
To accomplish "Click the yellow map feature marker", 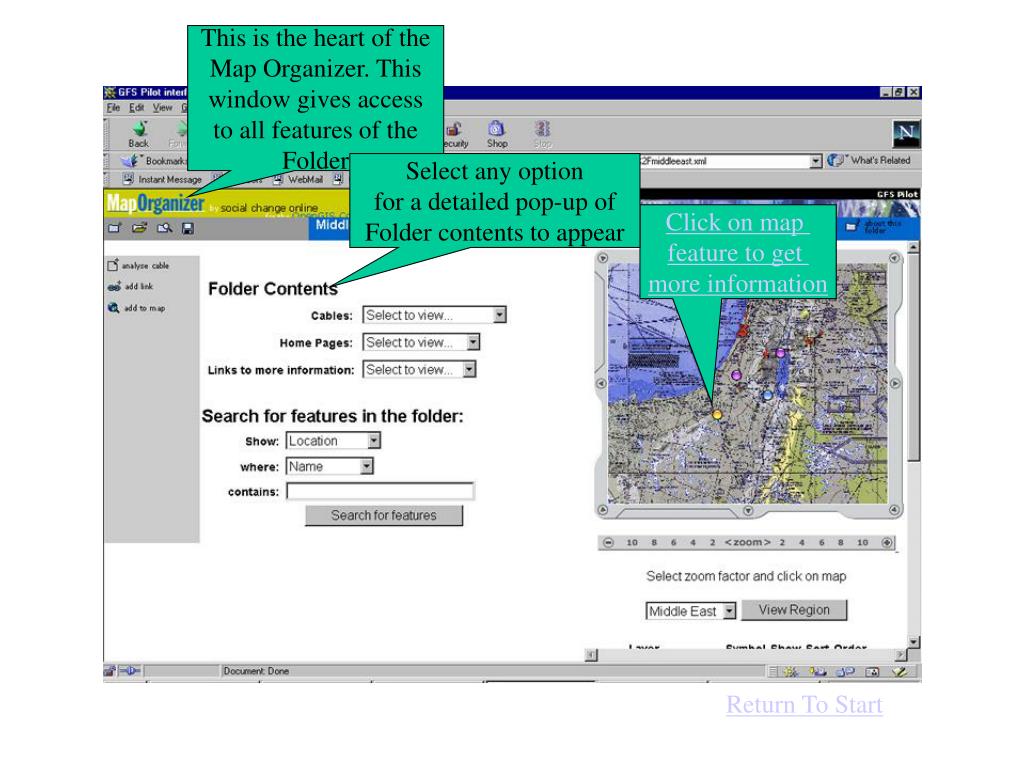I will pyautogui.click(x=717, y=414).
